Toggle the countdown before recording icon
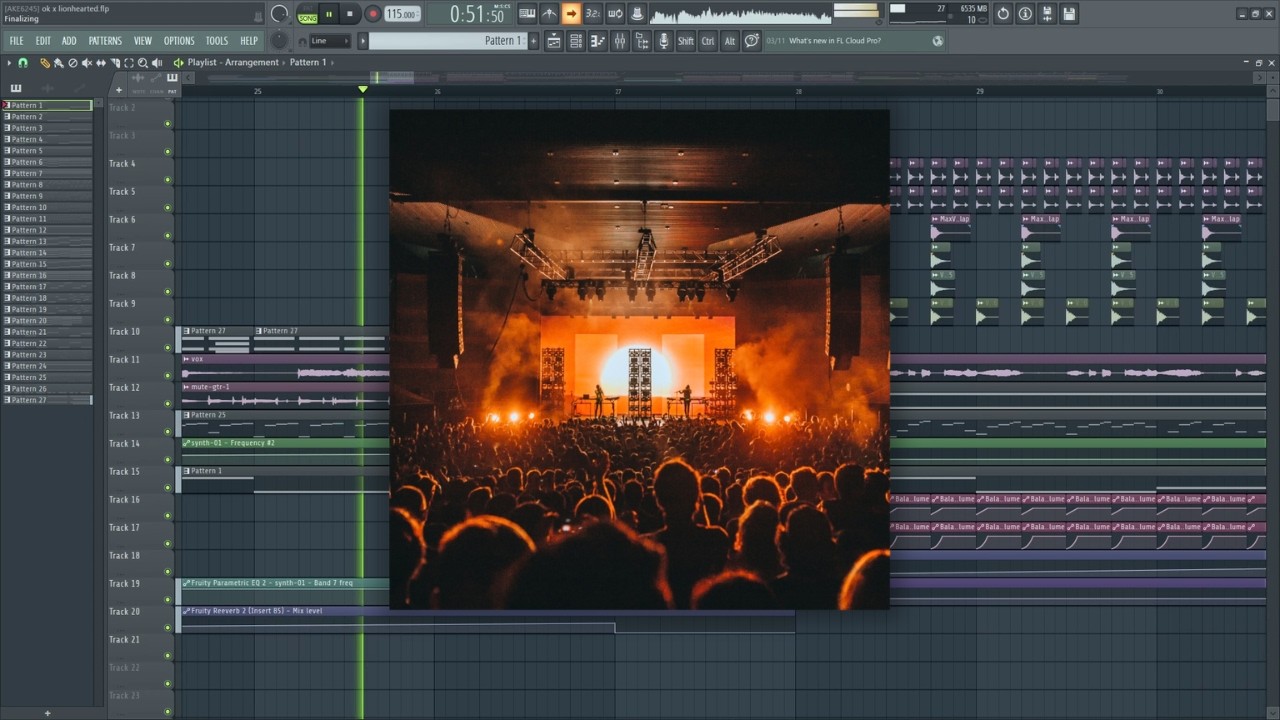This screenshot has width=1280, height=720. click(593, 14)
